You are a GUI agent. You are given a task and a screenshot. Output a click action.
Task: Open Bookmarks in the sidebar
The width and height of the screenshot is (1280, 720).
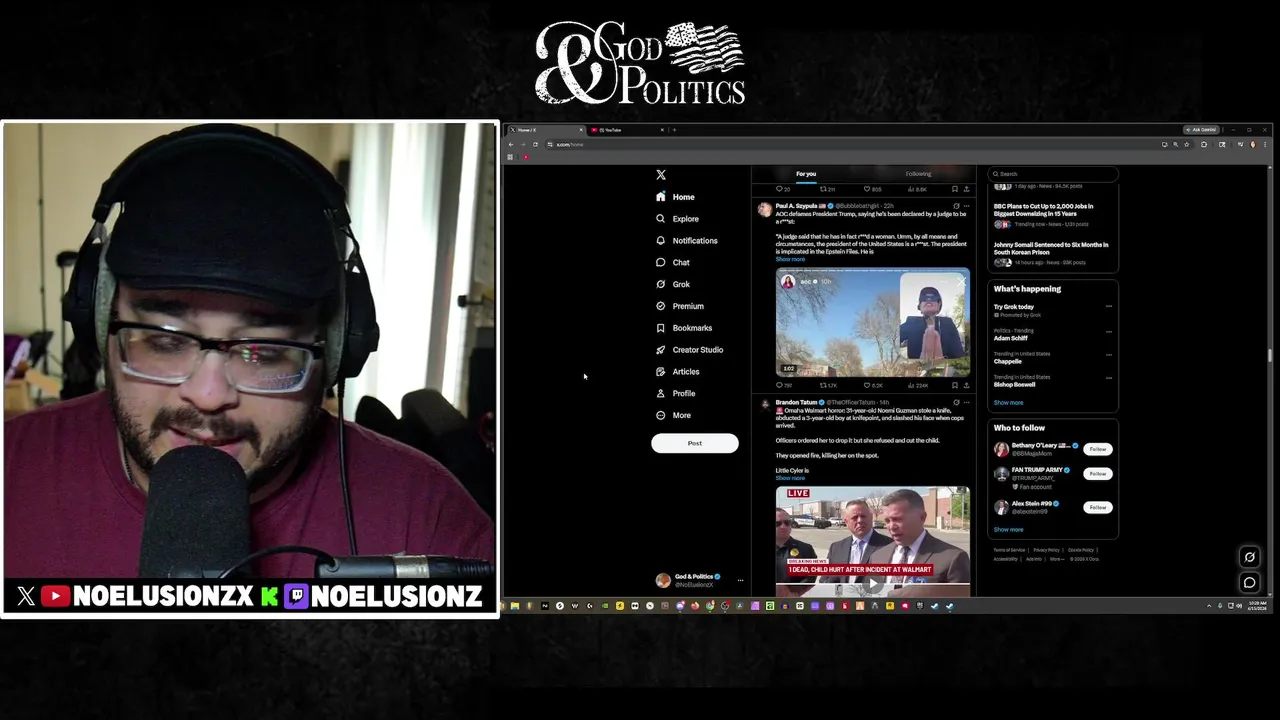(683, 328)
